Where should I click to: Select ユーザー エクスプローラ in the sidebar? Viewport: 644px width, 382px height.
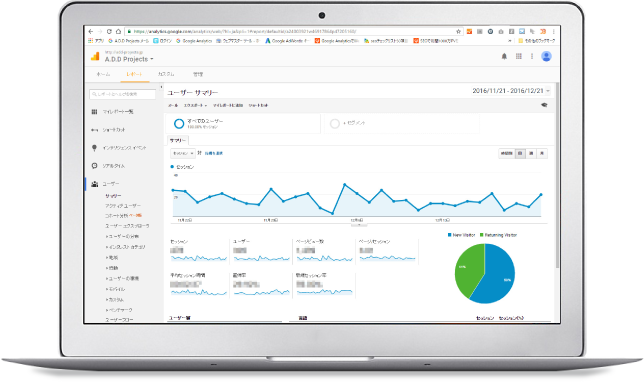tap(127, 226)
